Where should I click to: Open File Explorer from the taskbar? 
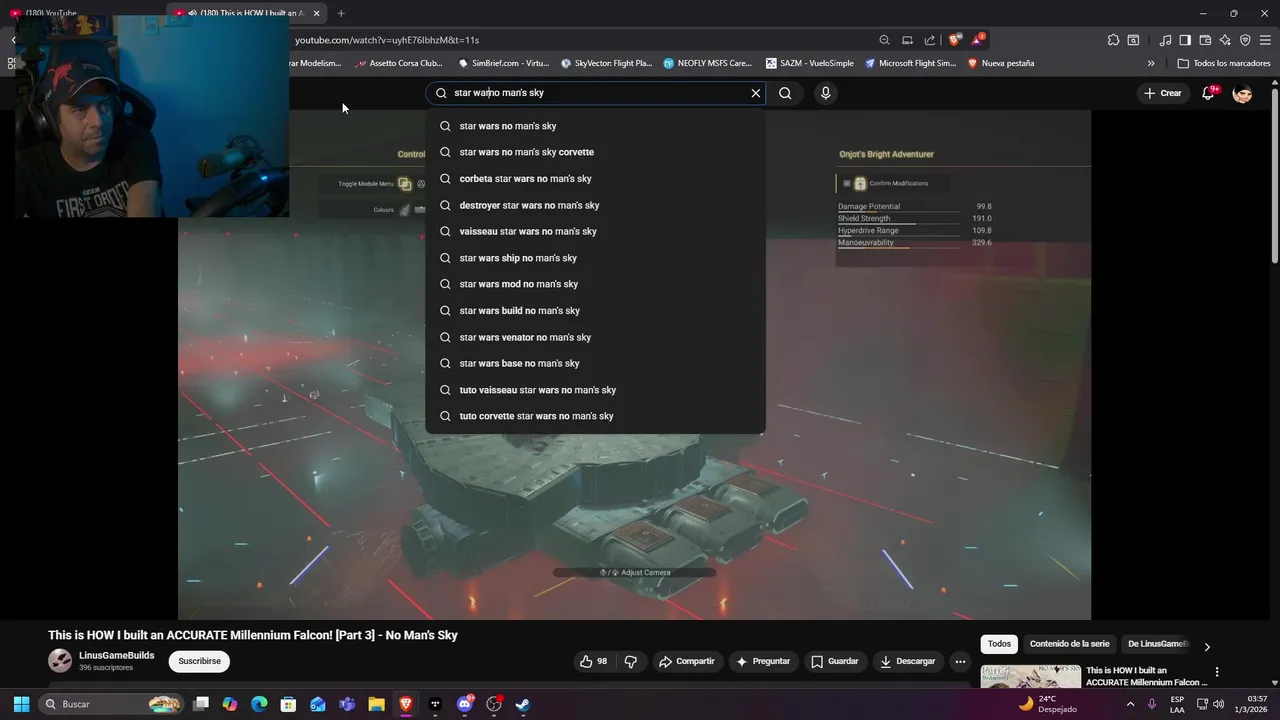[376, 704]
